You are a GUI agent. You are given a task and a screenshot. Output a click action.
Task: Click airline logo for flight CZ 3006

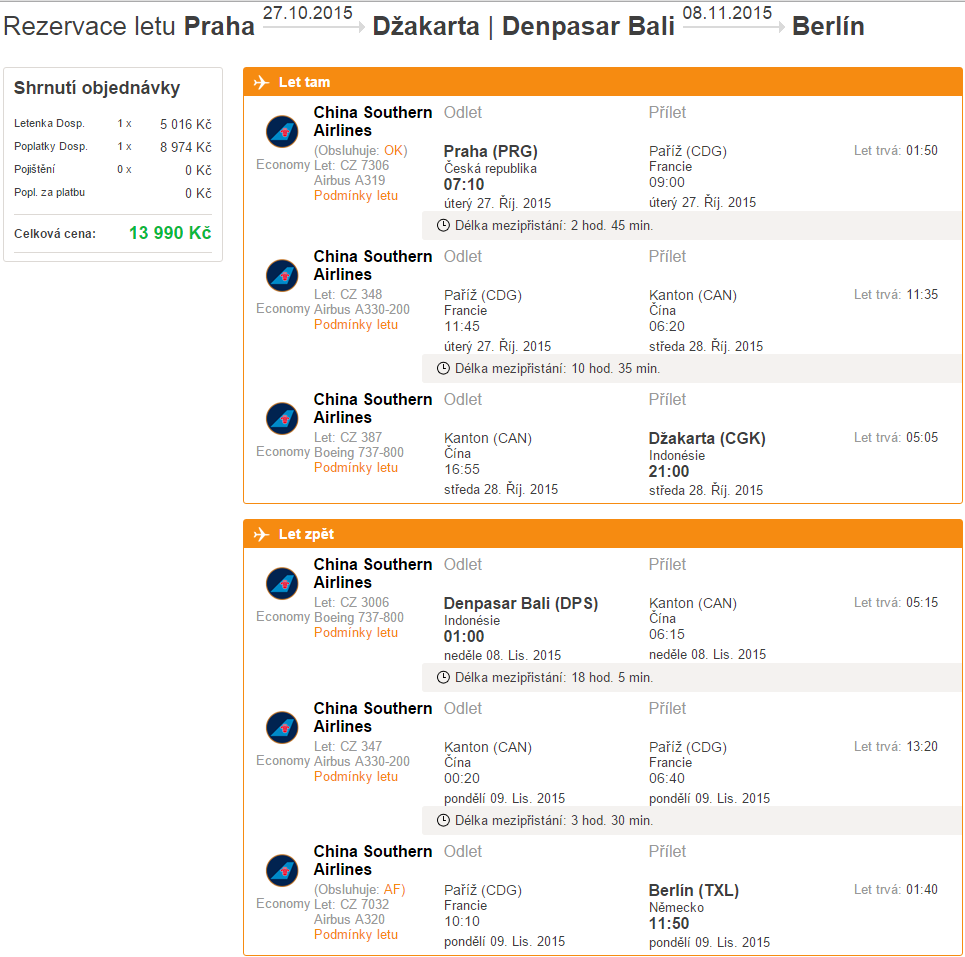pos(282,583)
